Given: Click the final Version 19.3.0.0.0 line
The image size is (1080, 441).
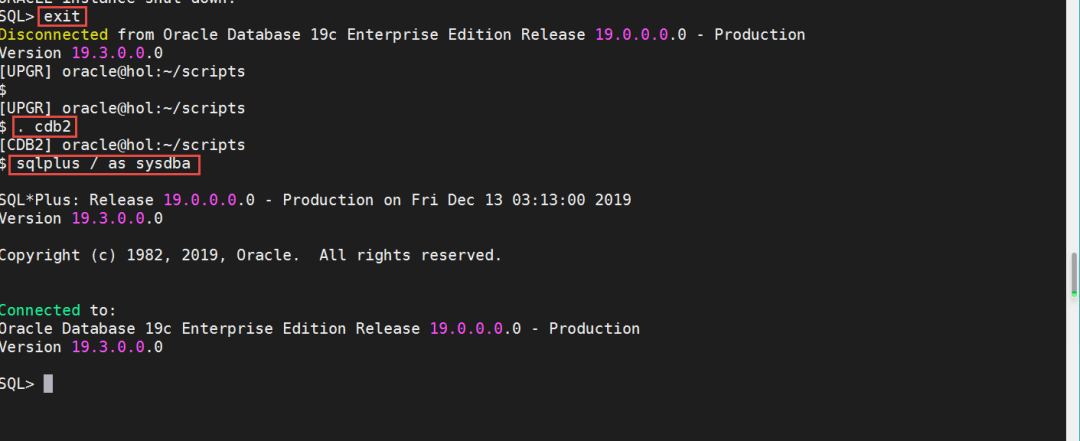Looking at the screenshot, I should (81, 347).
